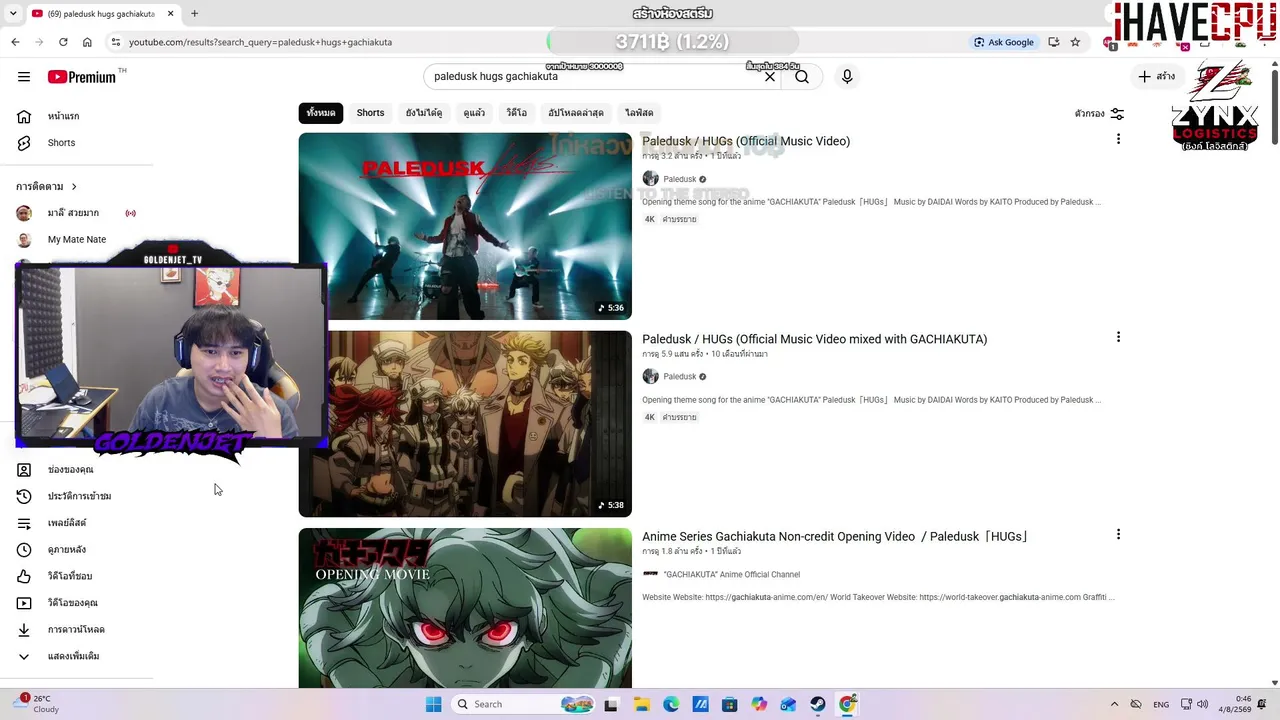The image size is (1280, 720).
Task: Go to YouTube Premium home logo
Action: pos(82,77)
